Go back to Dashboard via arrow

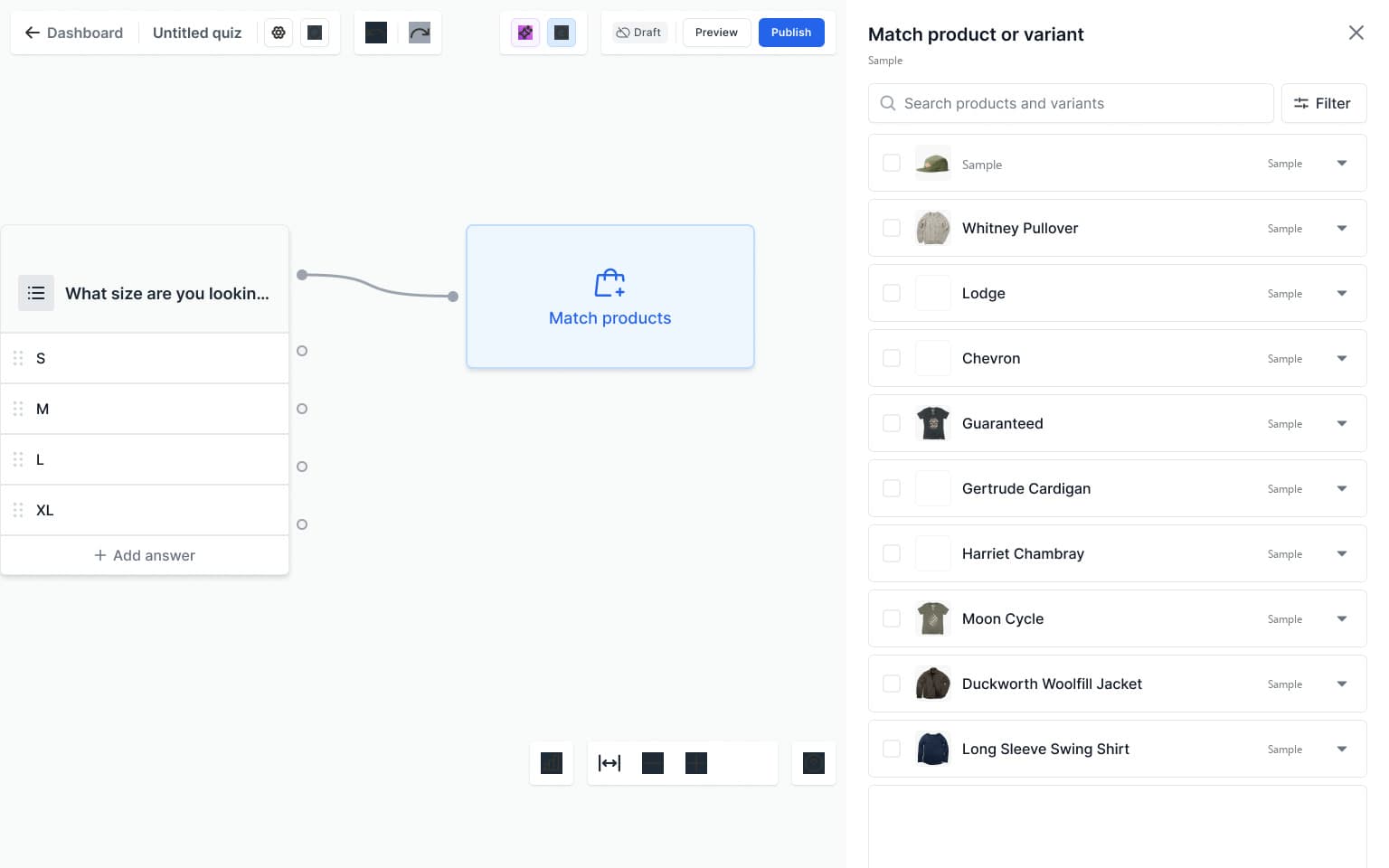33,33
